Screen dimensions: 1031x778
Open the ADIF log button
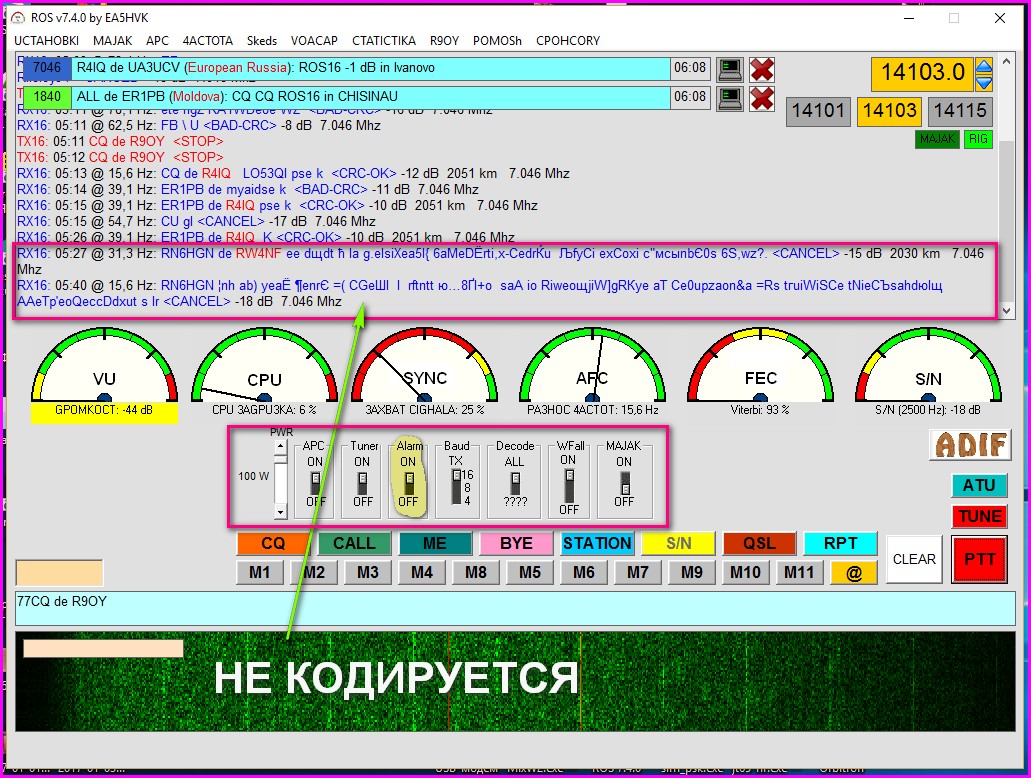[969, 444]
